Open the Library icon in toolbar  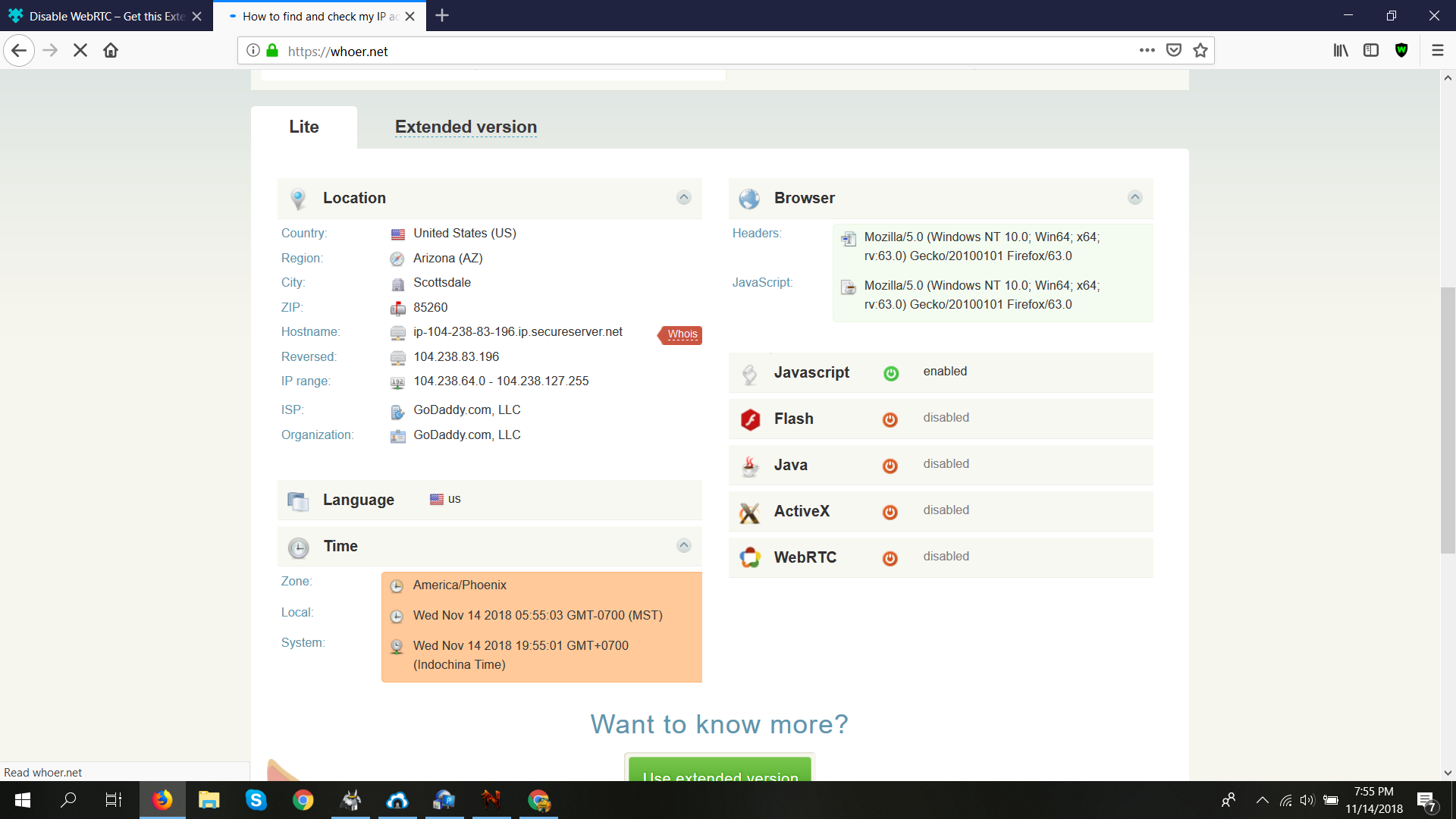1341,51
